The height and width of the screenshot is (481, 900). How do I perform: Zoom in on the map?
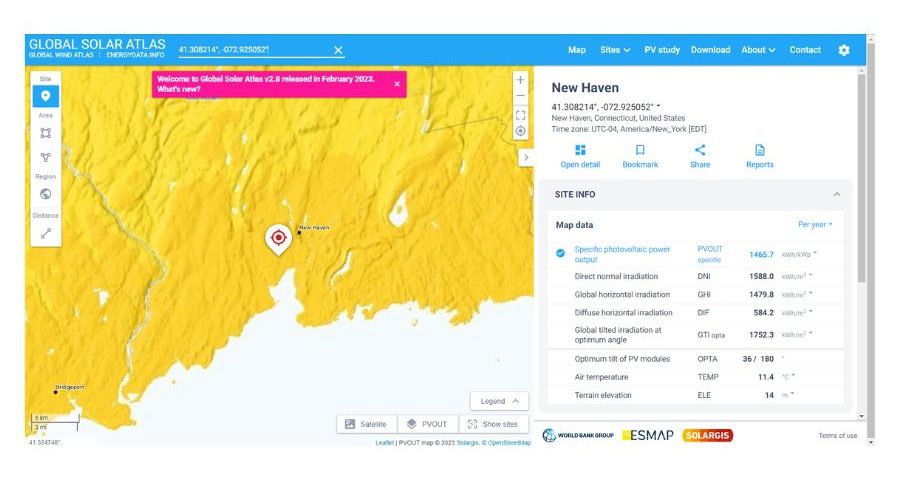click(520, 80)
